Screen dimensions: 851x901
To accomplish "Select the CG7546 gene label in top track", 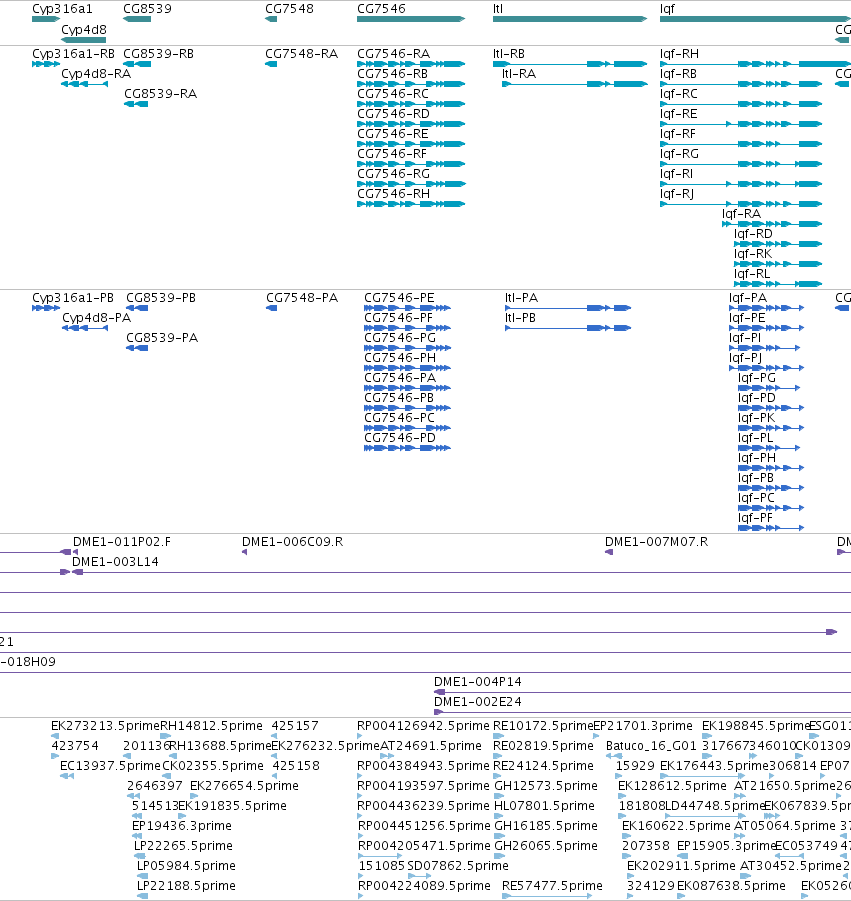I will (382, 9).
